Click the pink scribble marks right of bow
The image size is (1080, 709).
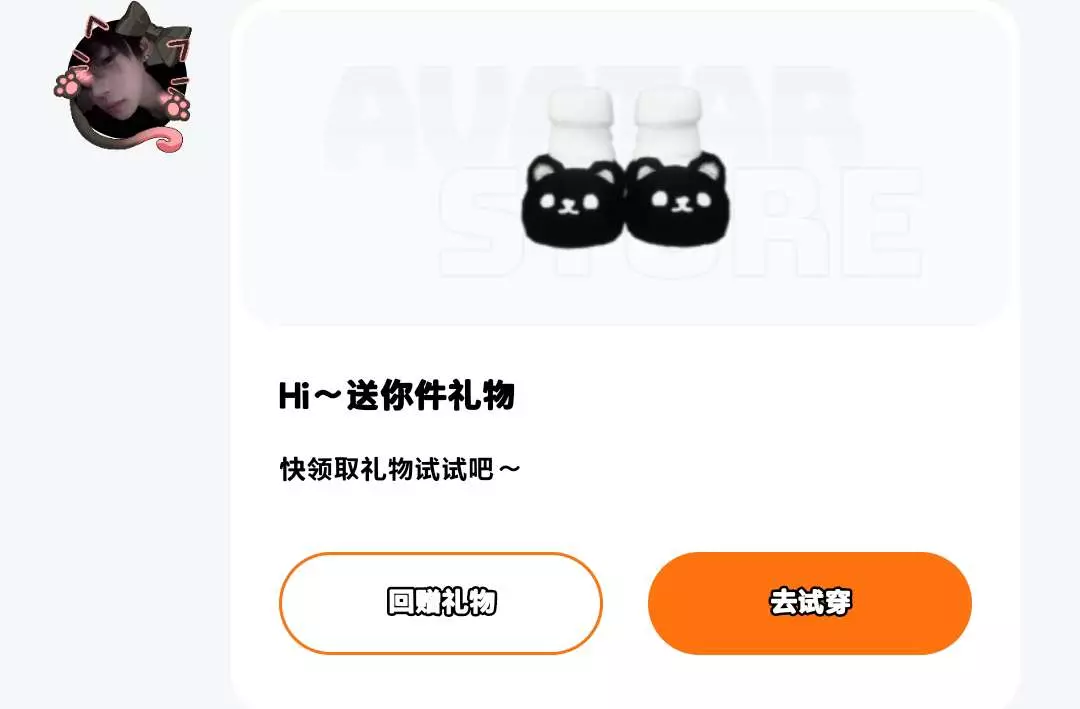(180, 65)
